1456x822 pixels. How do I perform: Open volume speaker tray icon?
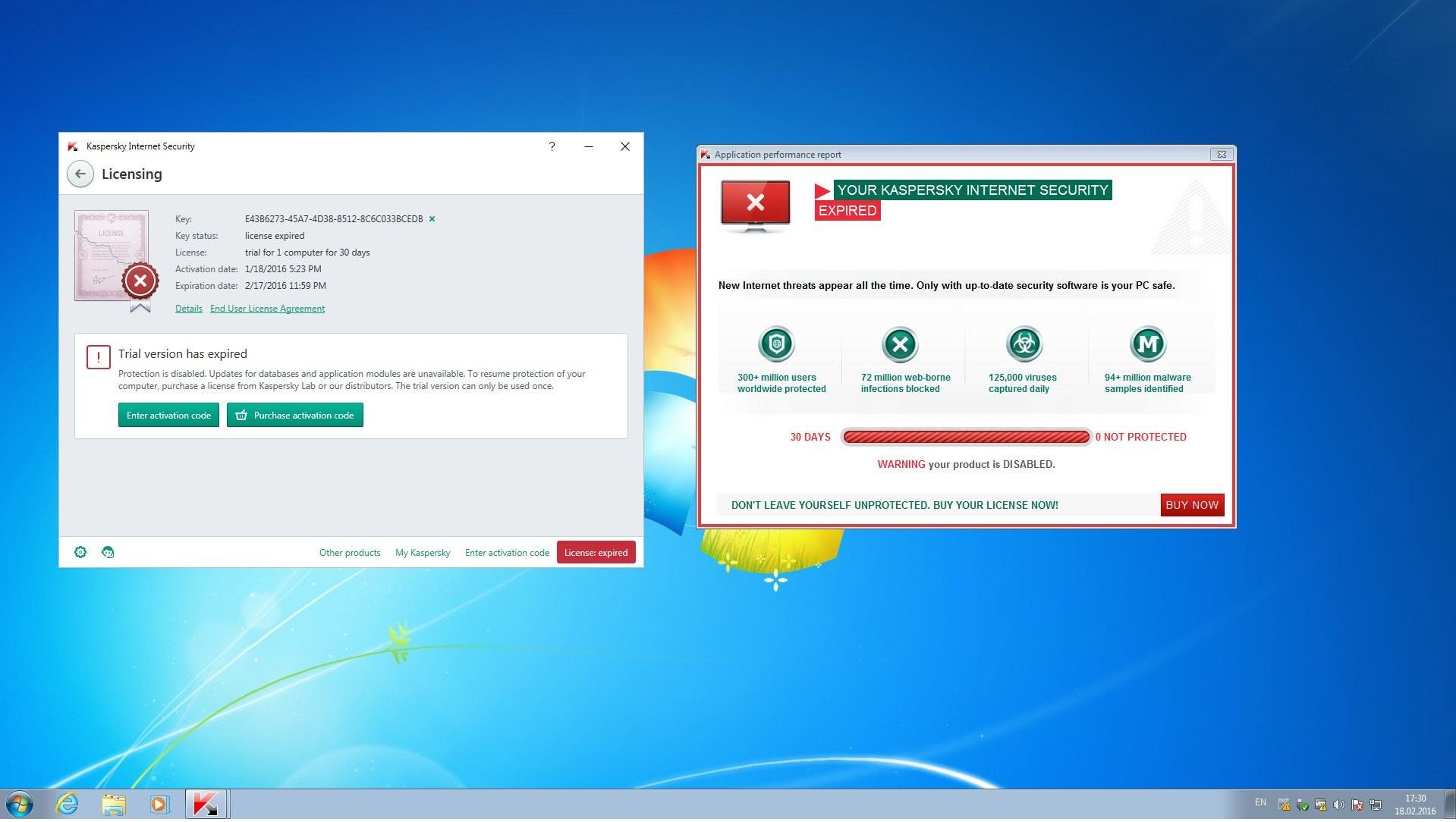[1338, 805]
